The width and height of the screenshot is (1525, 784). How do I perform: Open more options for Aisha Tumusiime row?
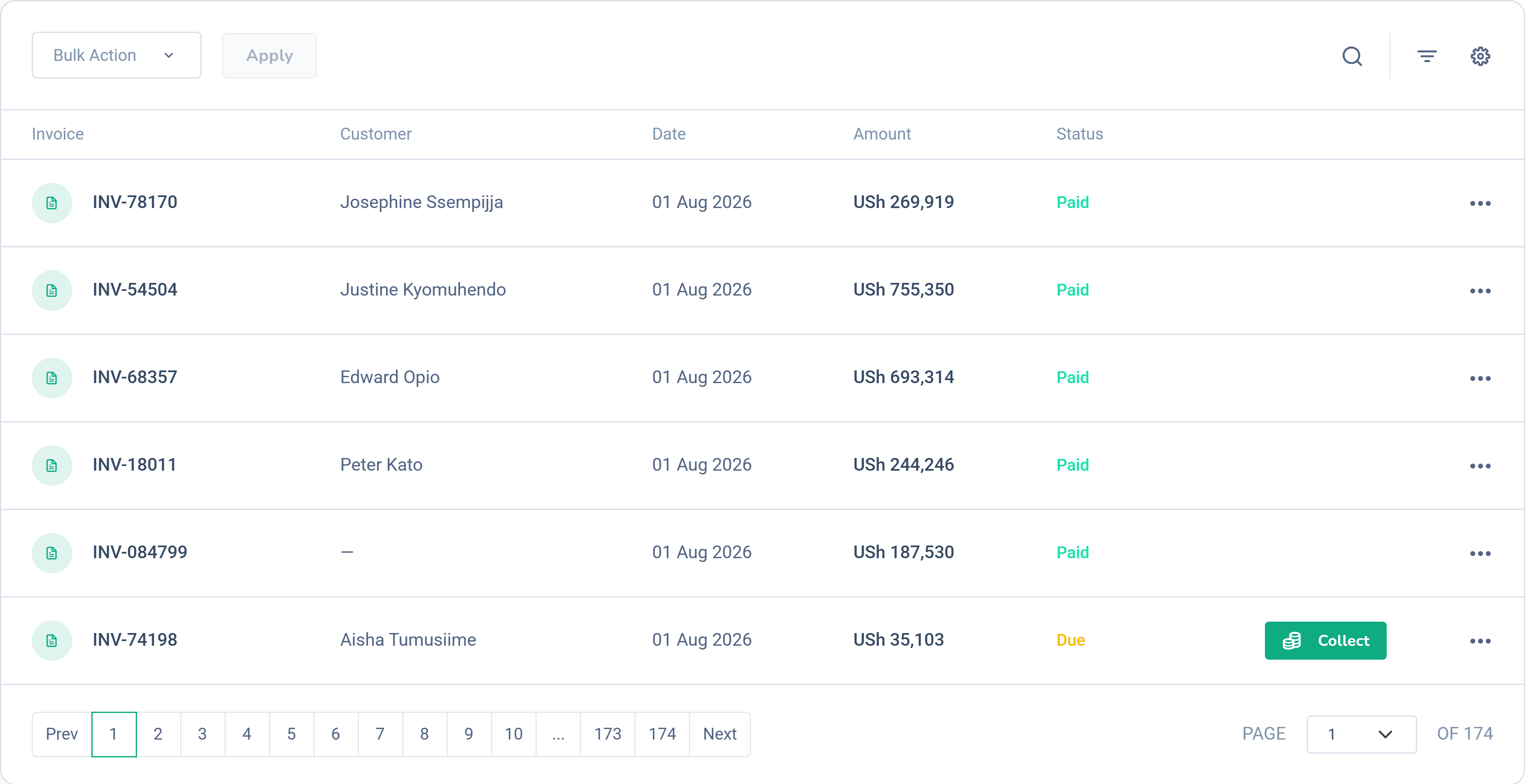(1480, 641)
